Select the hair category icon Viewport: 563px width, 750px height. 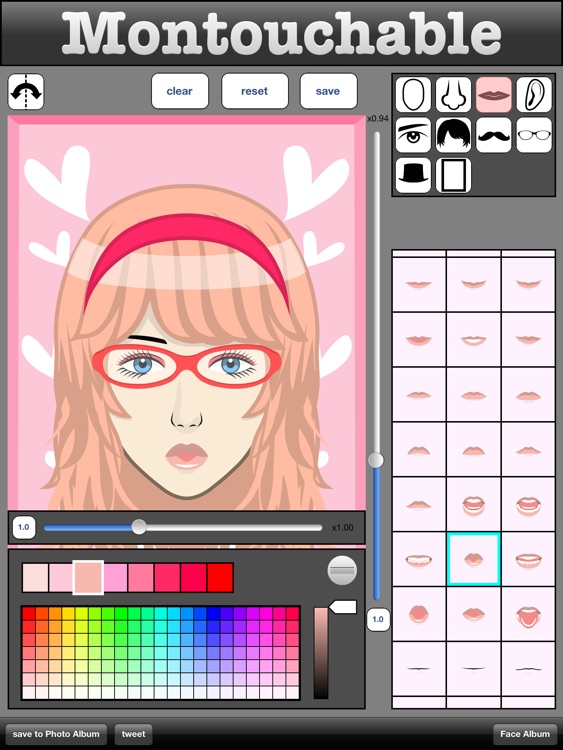[x=453, y=135]
